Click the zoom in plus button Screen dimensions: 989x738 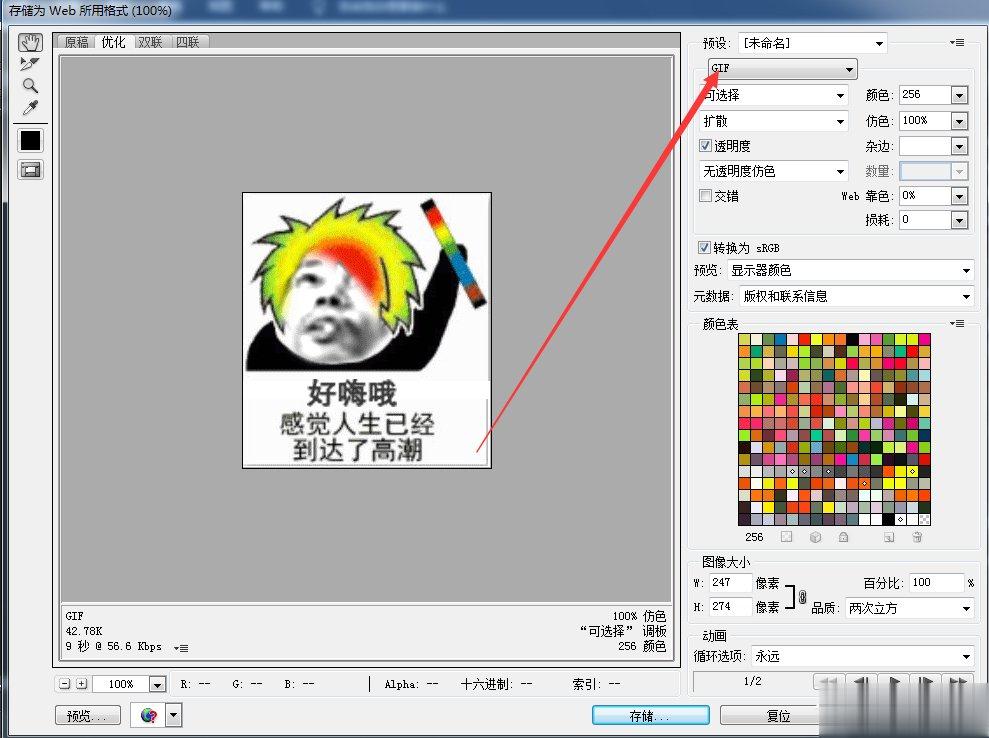click(81, 684)
